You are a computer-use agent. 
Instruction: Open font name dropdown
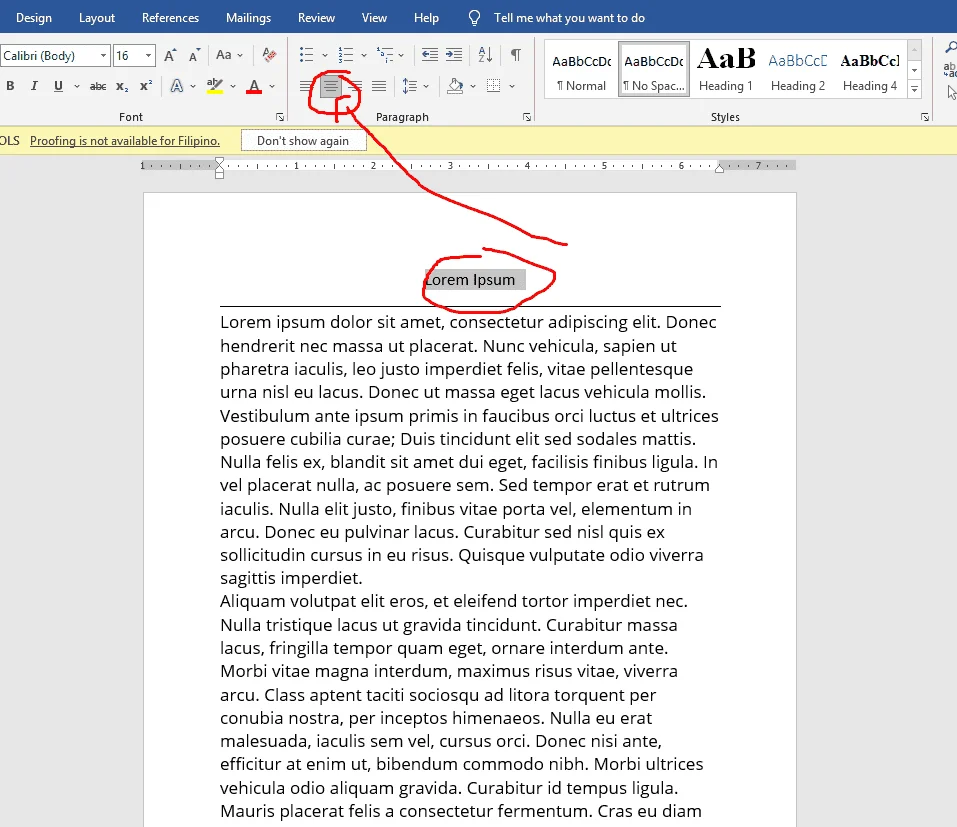point(103,56)
